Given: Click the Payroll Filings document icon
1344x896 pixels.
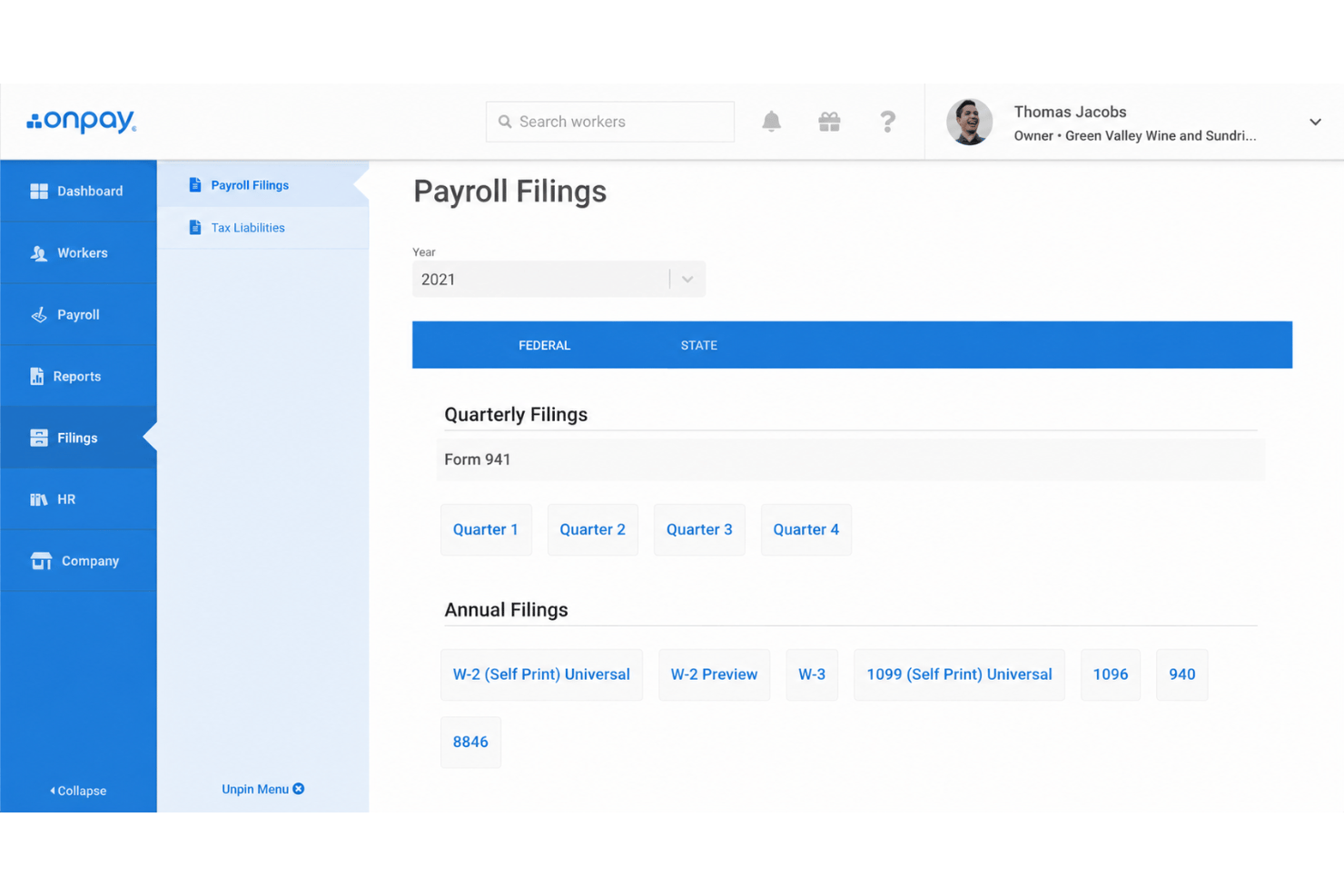Looking at the screenshot, I should click(x=195, y=184).
